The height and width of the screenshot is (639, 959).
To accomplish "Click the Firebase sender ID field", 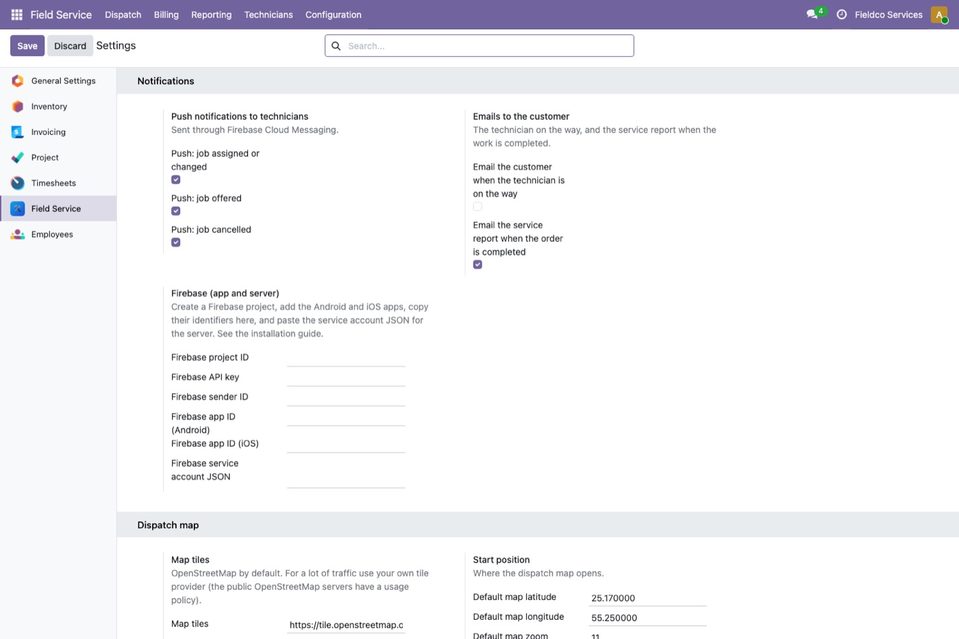I will click(x=346, y=397).
